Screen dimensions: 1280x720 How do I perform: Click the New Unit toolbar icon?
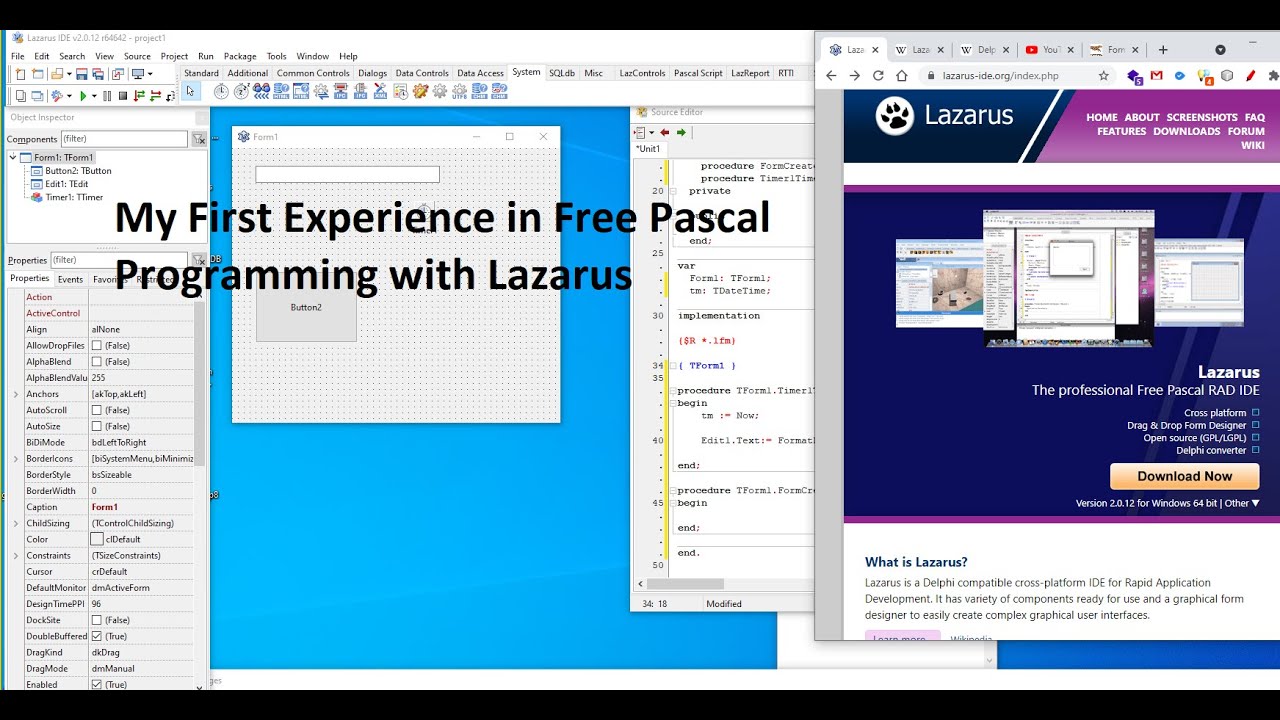pyautogui.click(x=20, y=74)
